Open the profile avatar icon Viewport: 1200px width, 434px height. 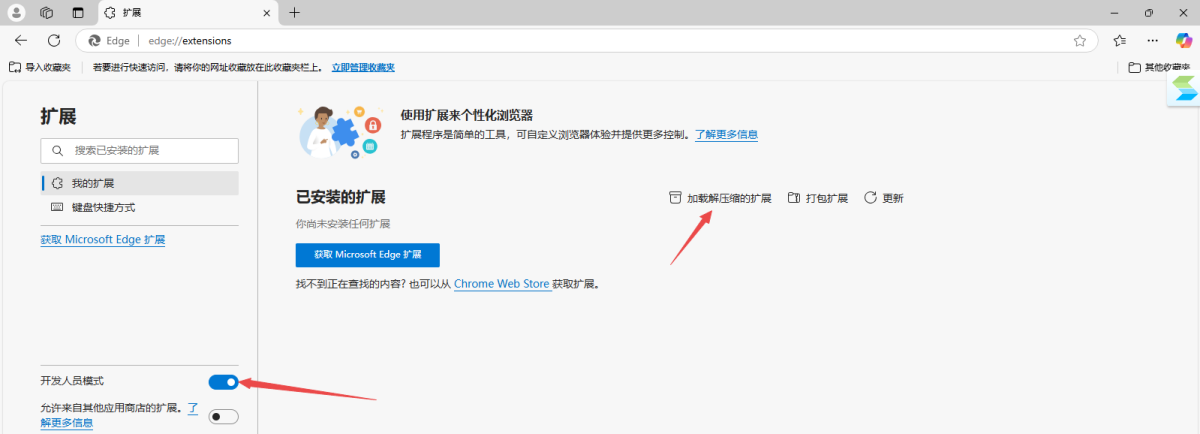click(x=17, y=13)
